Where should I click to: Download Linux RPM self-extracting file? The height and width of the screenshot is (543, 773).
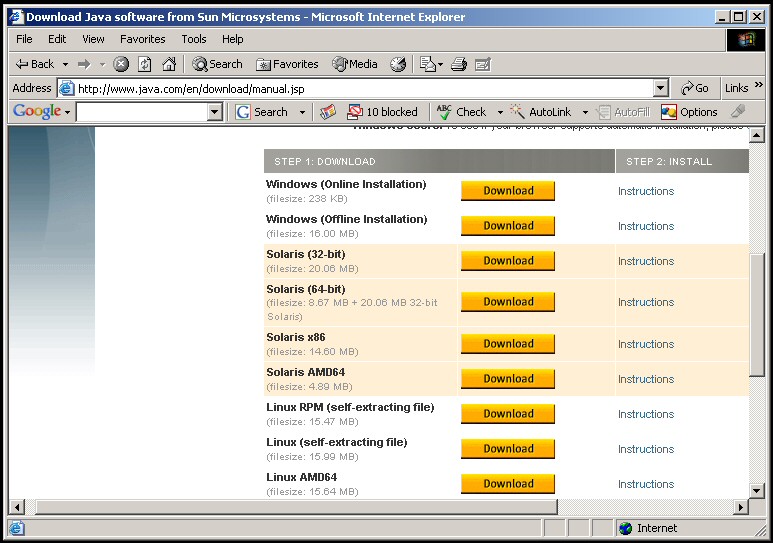(x=508, y=414)
